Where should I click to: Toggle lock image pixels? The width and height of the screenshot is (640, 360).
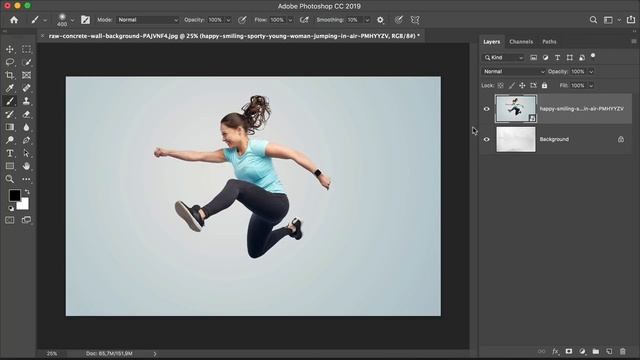tap(511, 86)
